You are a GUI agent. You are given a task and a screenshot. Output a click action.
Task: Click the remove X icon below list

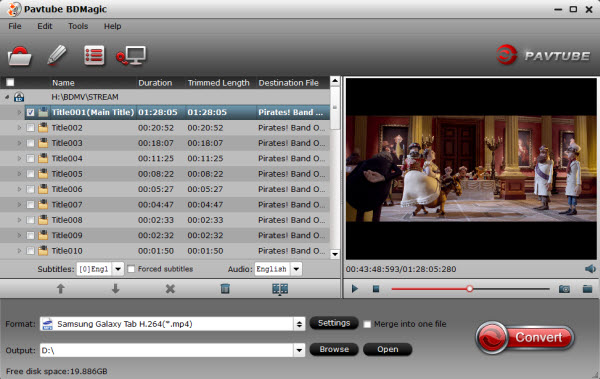170,289
